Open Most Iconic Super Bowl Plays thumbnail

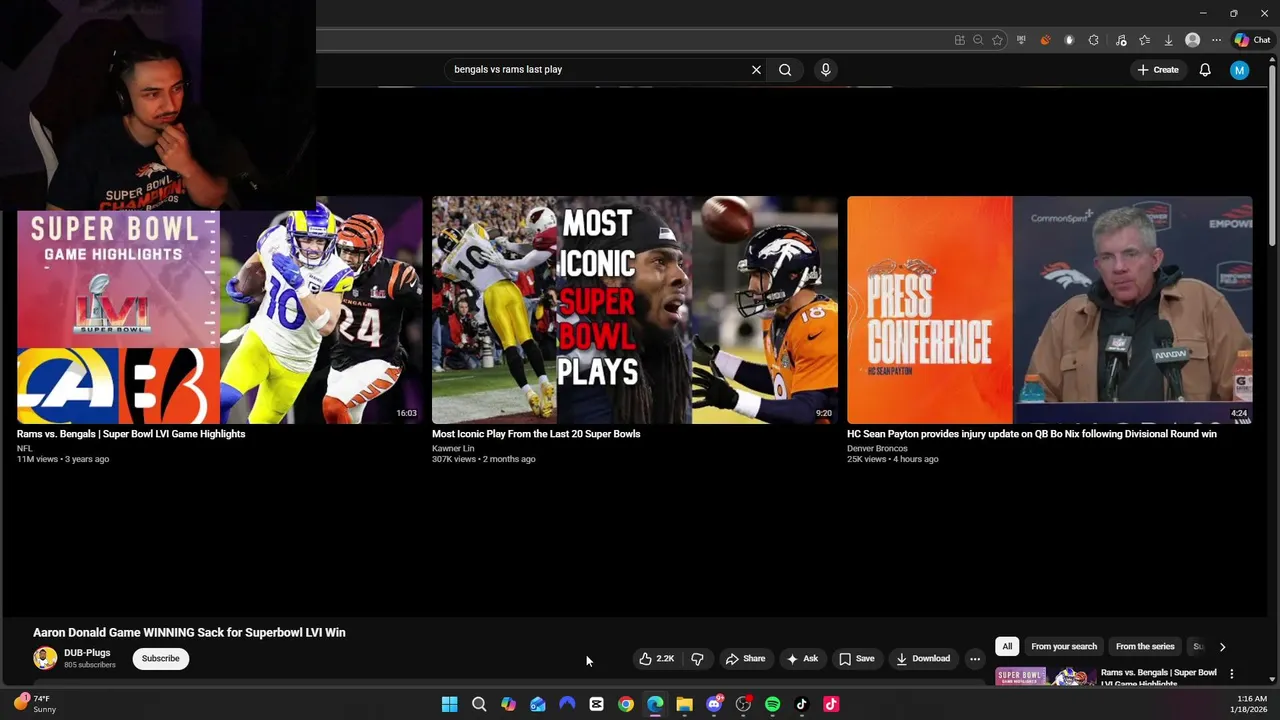pos(635,310)
